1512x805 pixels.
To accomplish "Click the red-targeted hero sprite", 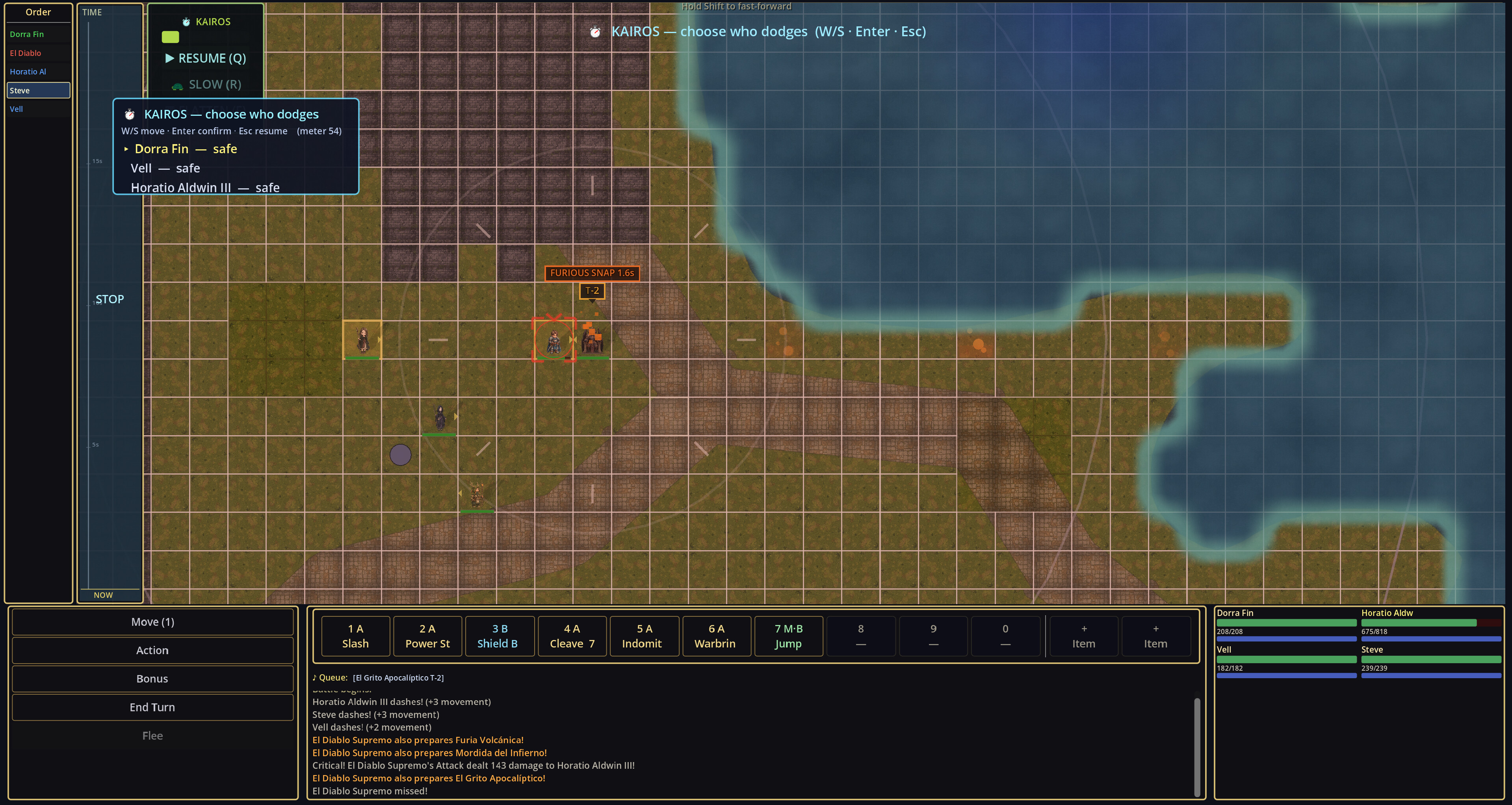I will [554, 341].
